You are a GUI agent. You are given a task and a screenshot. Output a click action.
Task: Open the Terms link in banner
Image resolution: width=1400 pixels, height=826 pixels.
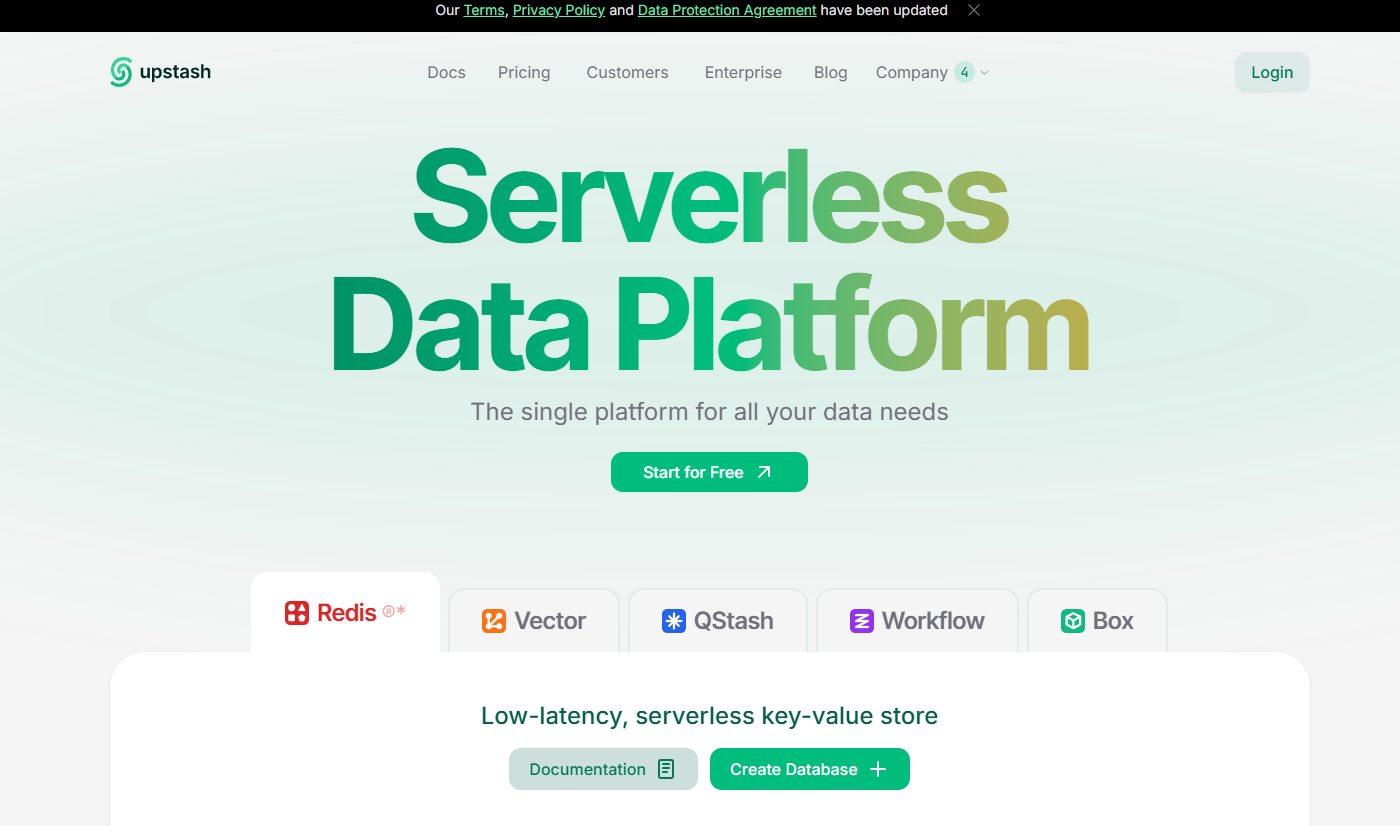coord(484,10)
